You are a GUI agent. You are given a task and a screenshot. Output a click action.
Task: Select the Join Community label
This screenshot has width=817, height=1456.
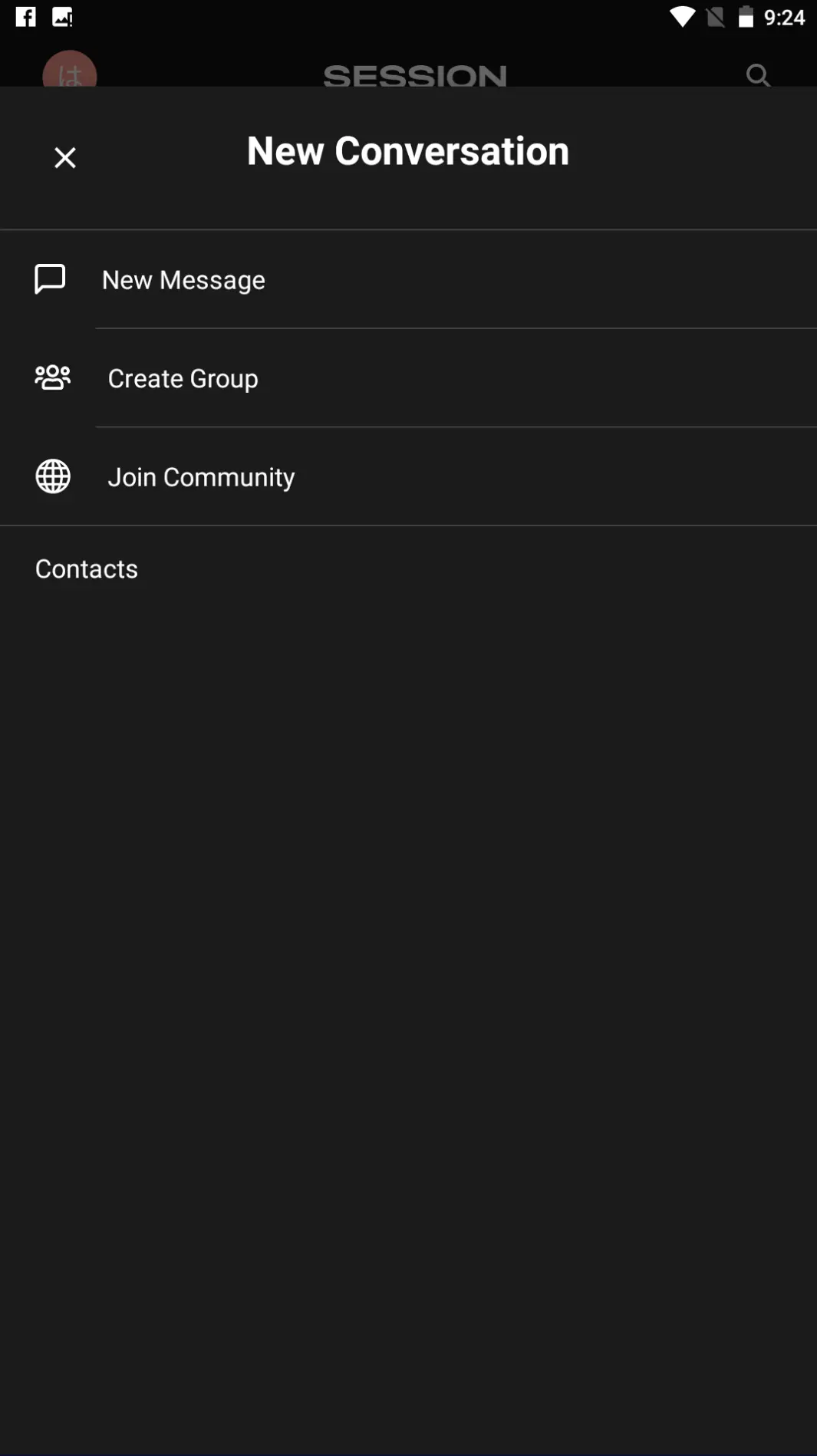[201, 477]
